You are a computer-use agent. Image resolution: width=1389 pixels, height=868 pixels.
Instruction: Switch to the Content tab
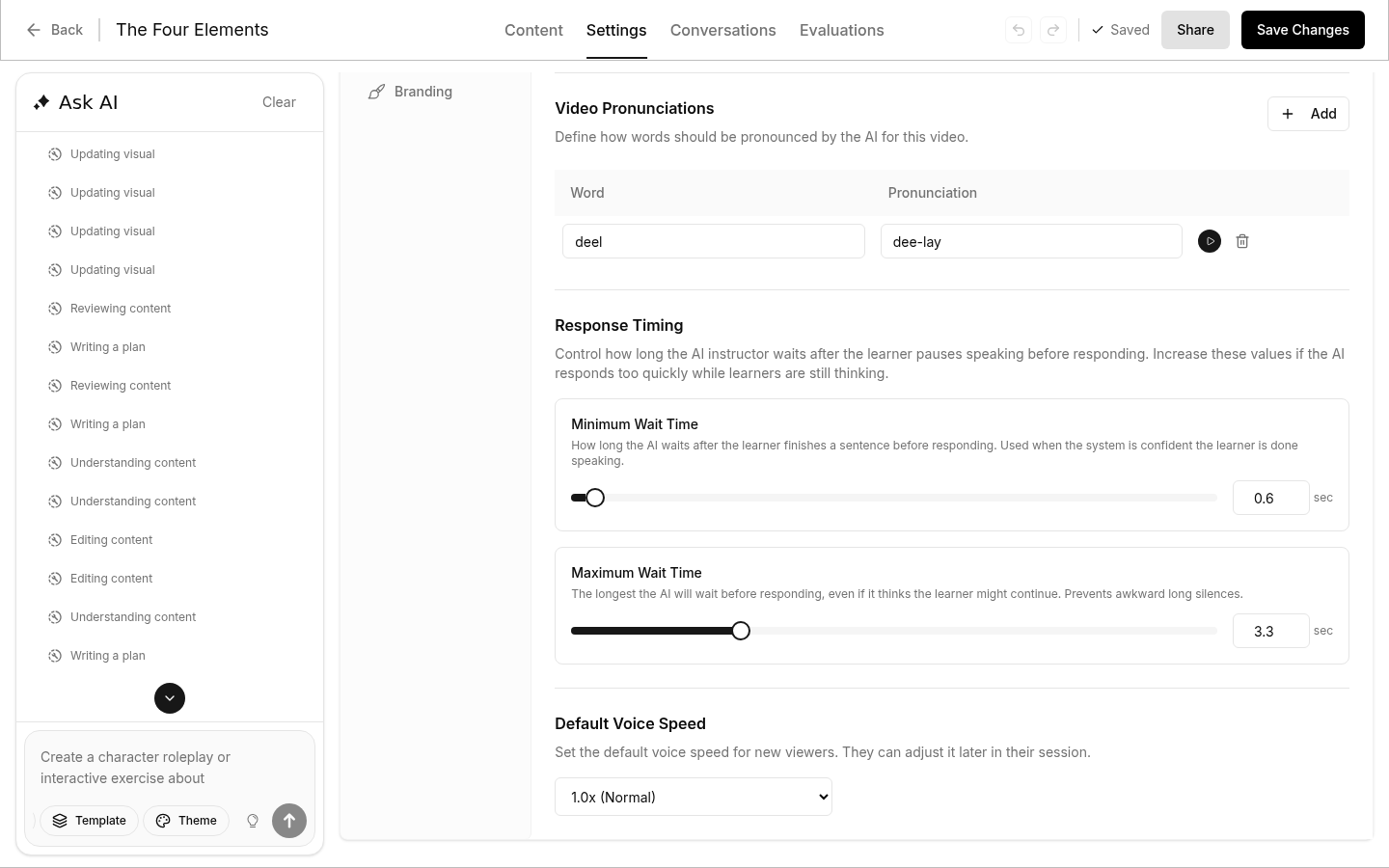pyautogui.click(x=533, y=30)
